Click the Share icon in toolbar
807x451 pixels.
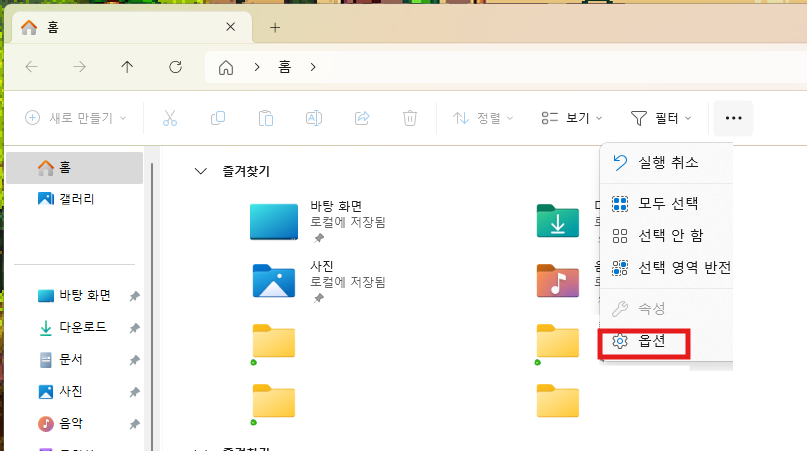click(362, 118)
